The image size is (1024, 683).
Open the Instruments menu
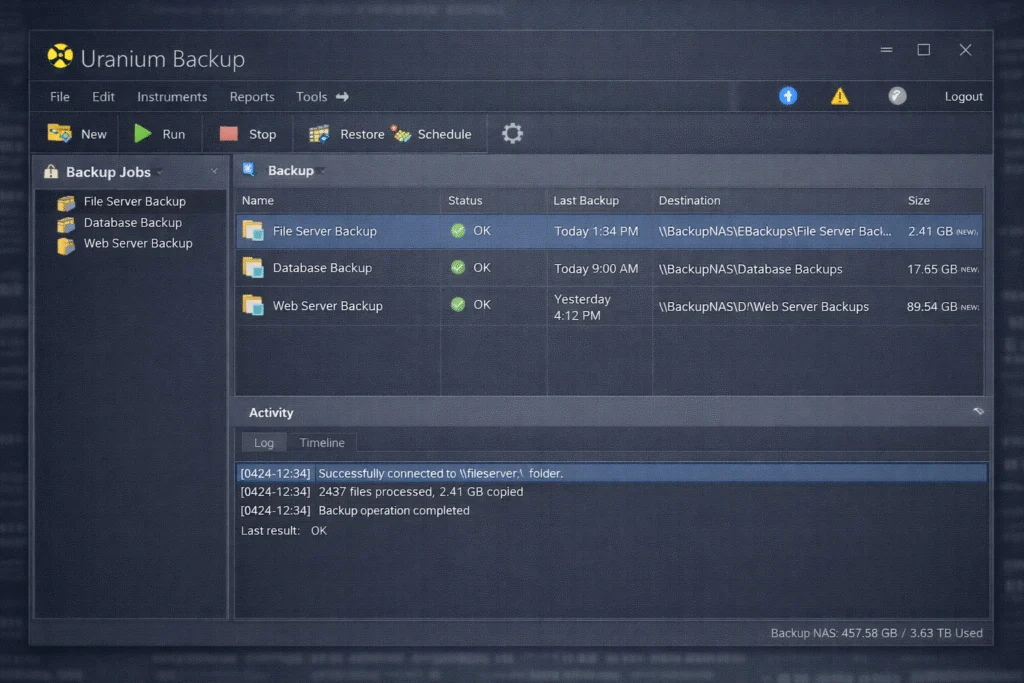(x=172, y=96)
